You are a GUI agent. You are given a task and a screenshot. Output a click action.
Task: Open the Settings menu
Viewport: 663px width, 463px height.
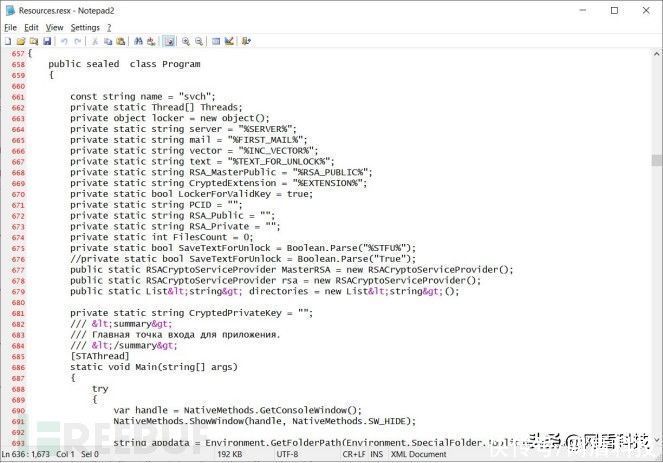tap(85, 27)
